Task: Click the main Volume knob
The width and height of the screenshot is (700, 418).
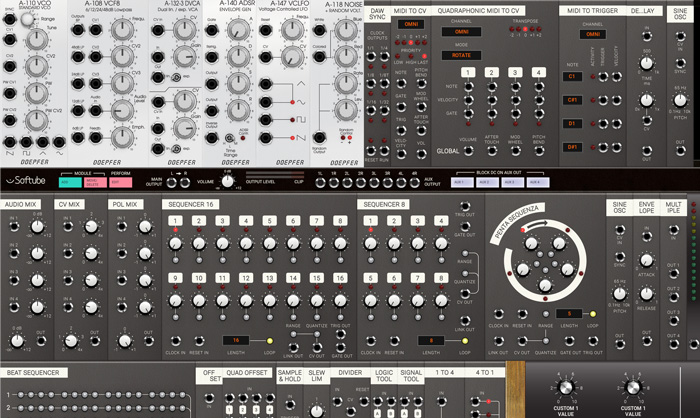Action: 228,181
